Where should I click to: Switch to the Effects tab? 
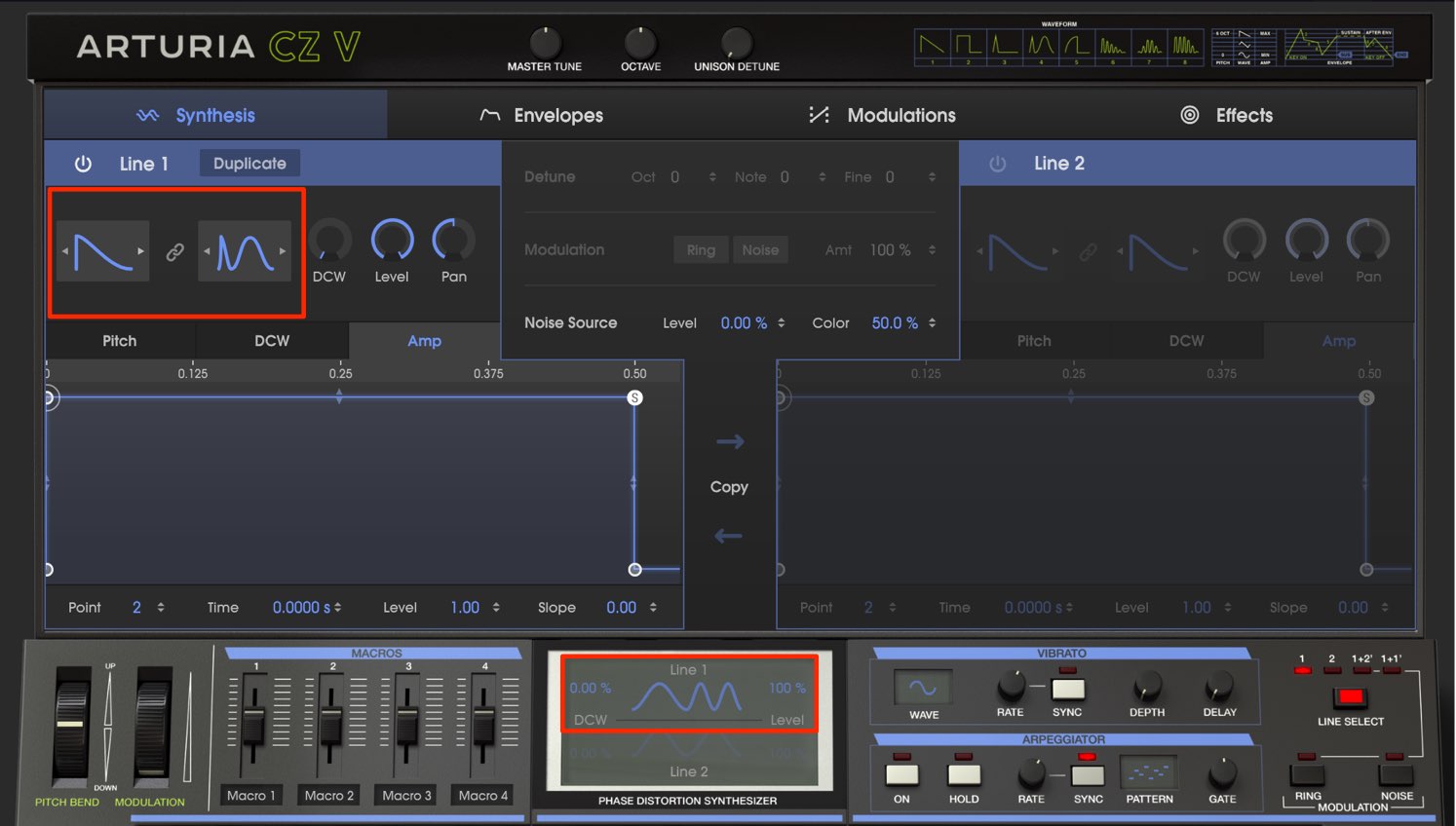point(1226,115)
